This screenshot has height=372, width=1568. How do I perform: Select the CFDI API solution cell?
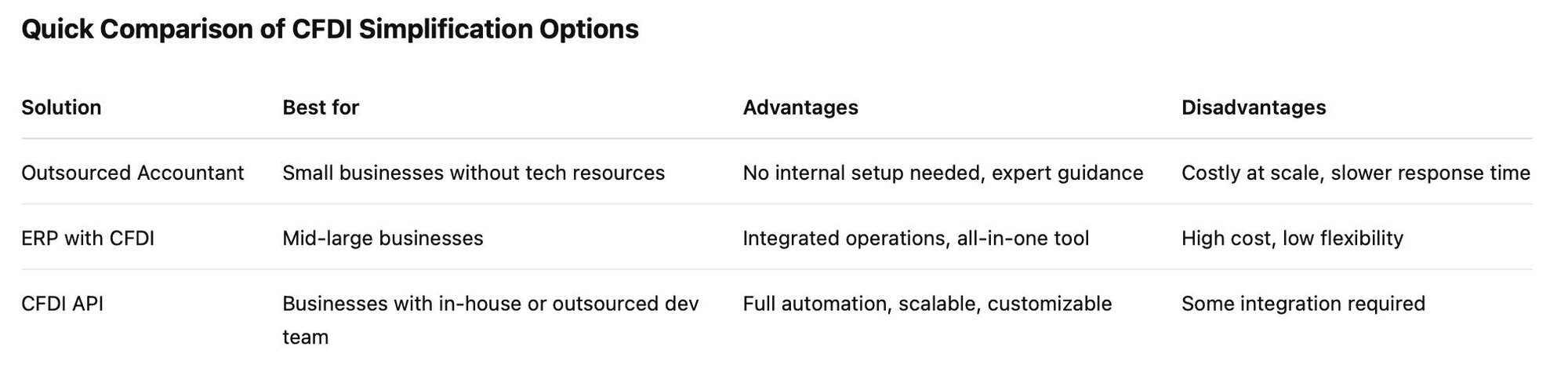tap(62, 304)
